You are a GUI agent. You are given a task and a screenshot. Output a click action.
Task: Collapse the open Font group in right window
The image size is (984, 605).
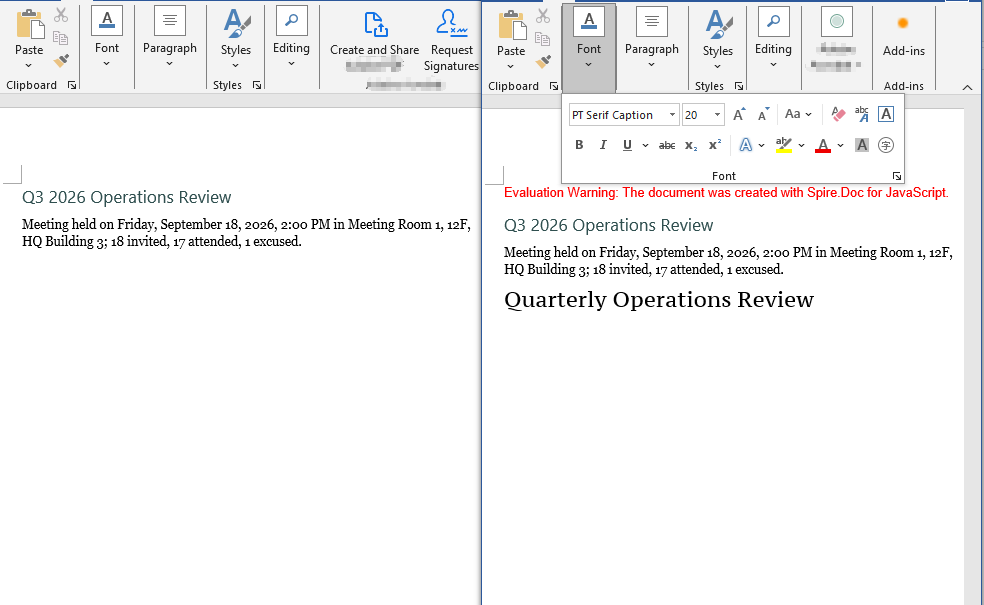589,46
